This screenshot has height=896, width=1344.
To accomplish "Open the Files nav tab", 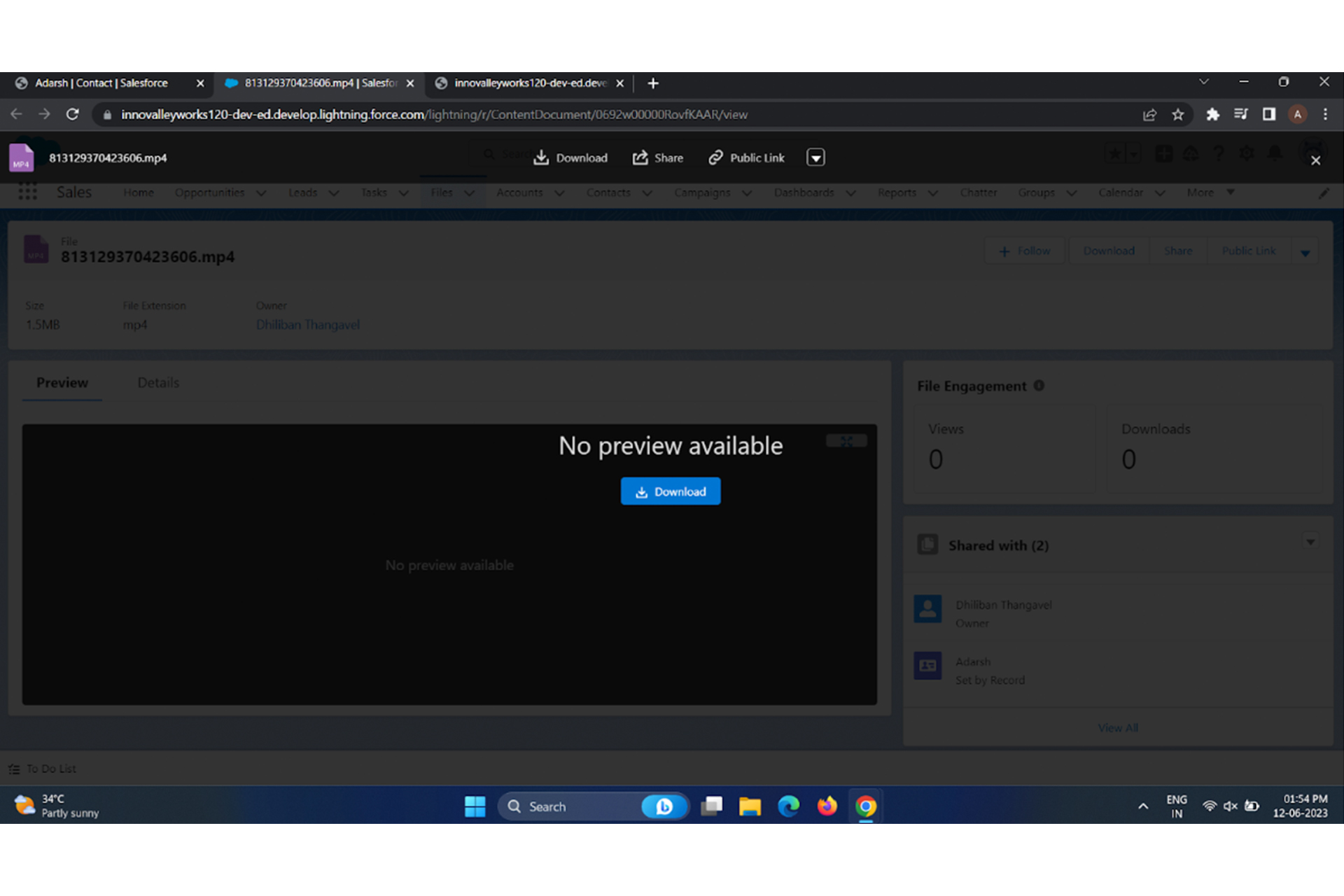I will [442, 192].
